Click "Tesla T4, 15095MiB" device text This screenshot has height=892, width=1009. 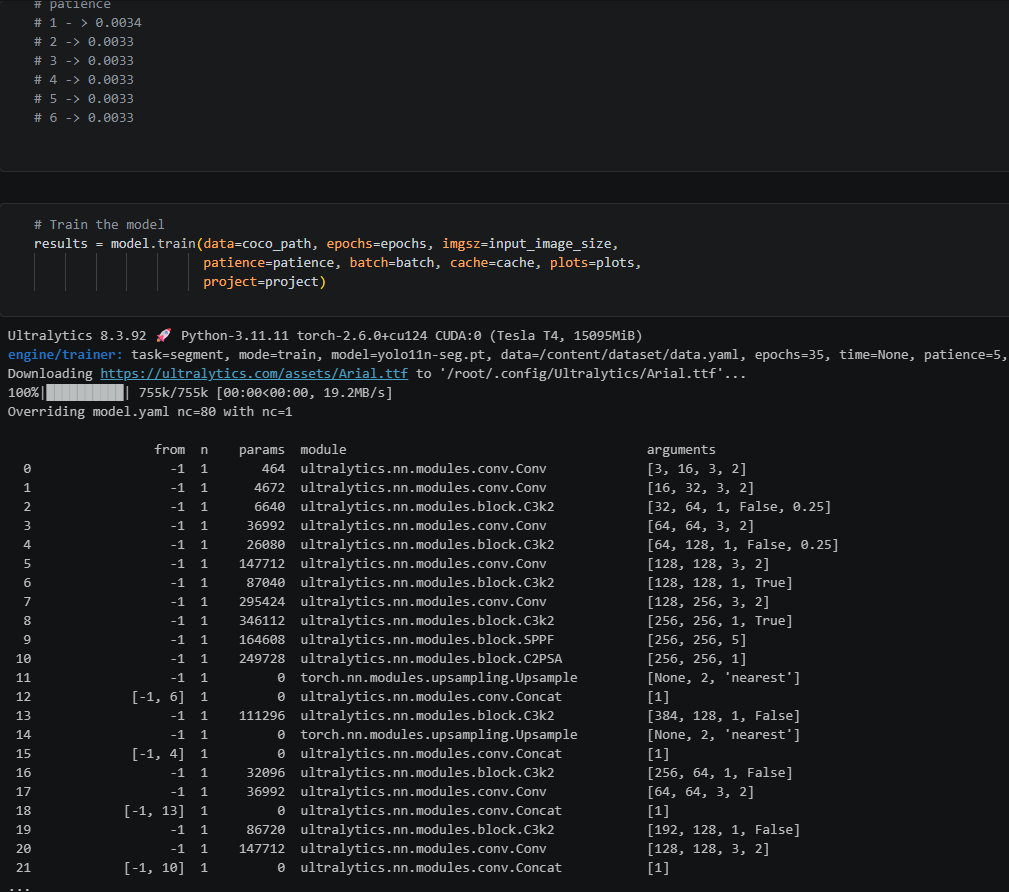pos(564,335)
